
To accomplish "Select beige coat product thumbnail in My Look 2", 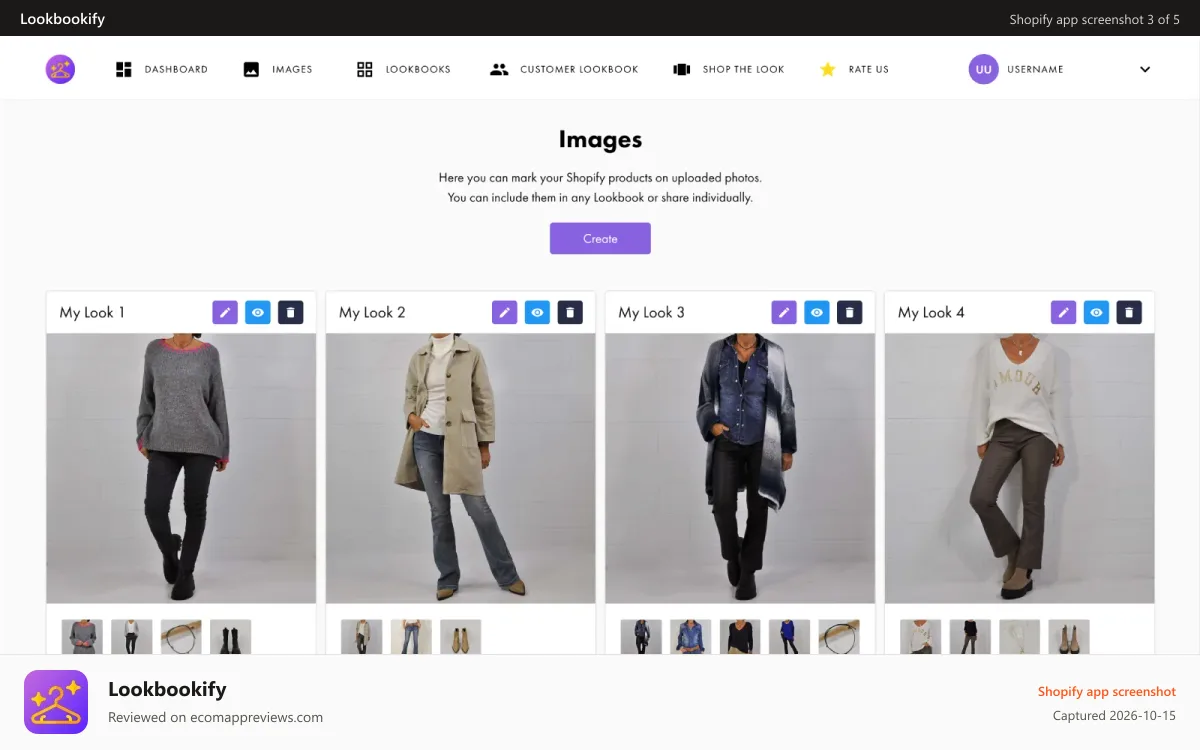I will point(361,637).
